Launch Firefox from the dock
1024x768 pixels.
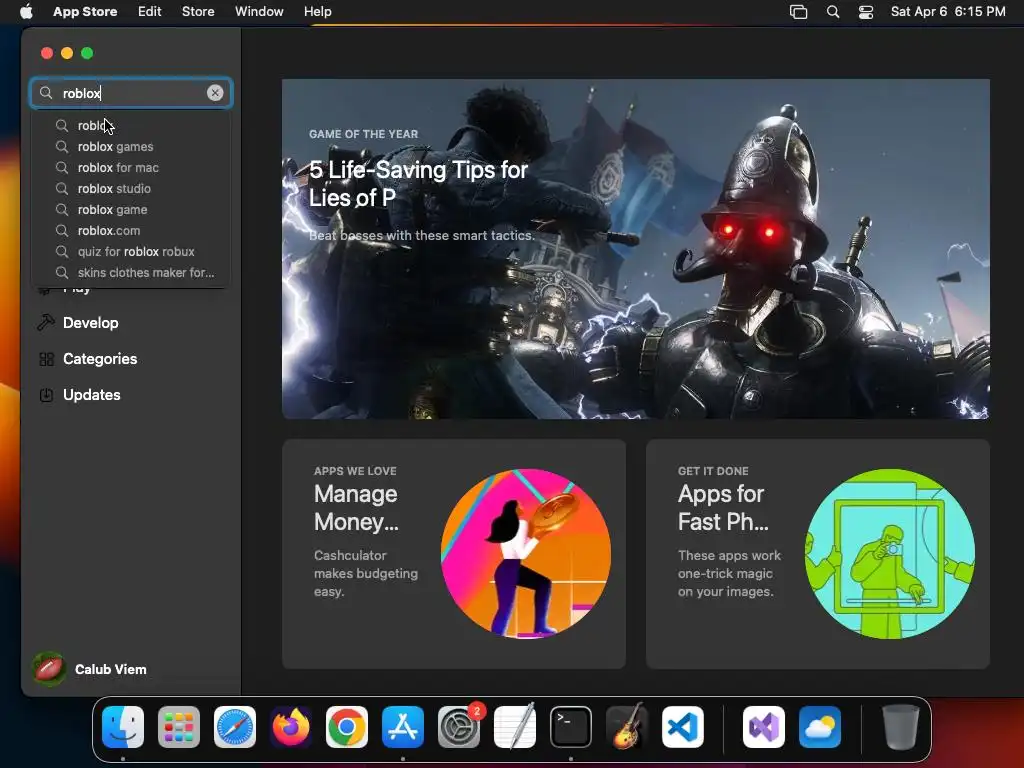click(x=291, y=727)
